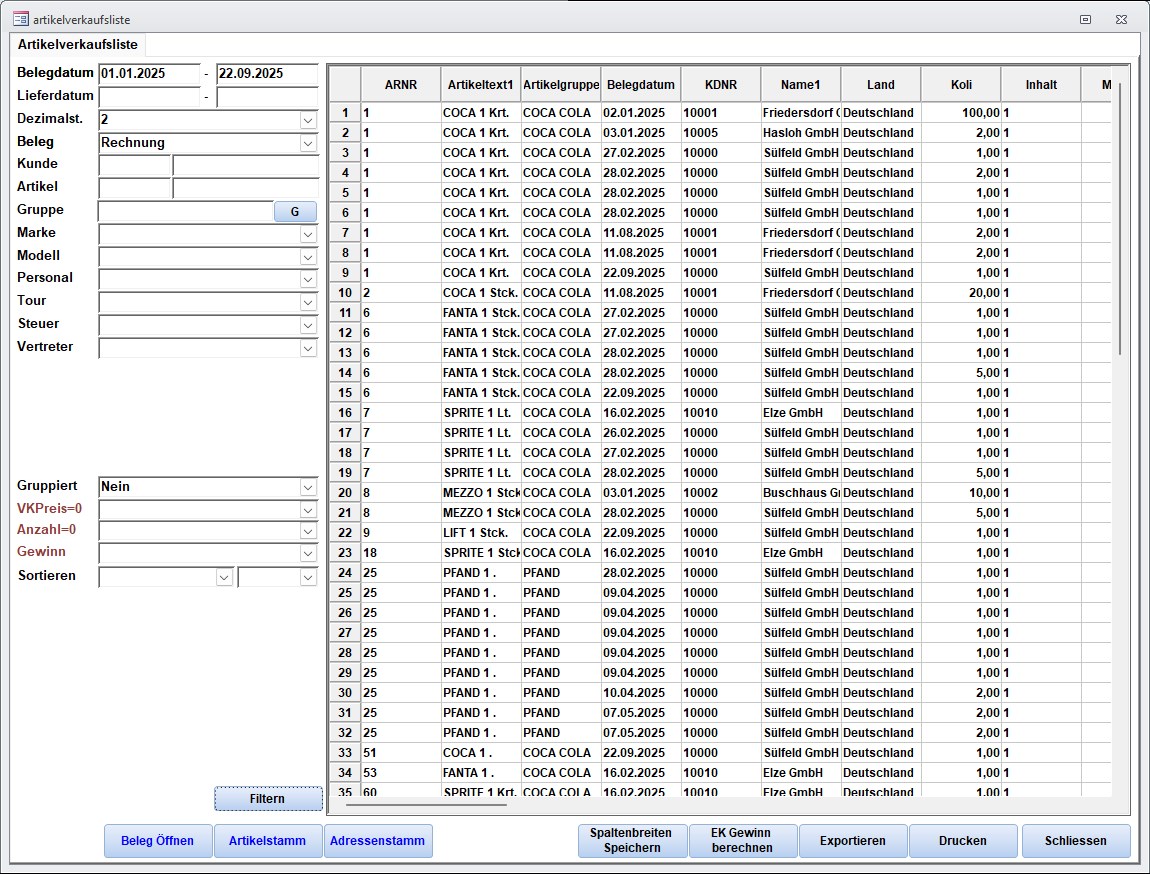Click the Beleg Öffnen button

tap(158, 841)
